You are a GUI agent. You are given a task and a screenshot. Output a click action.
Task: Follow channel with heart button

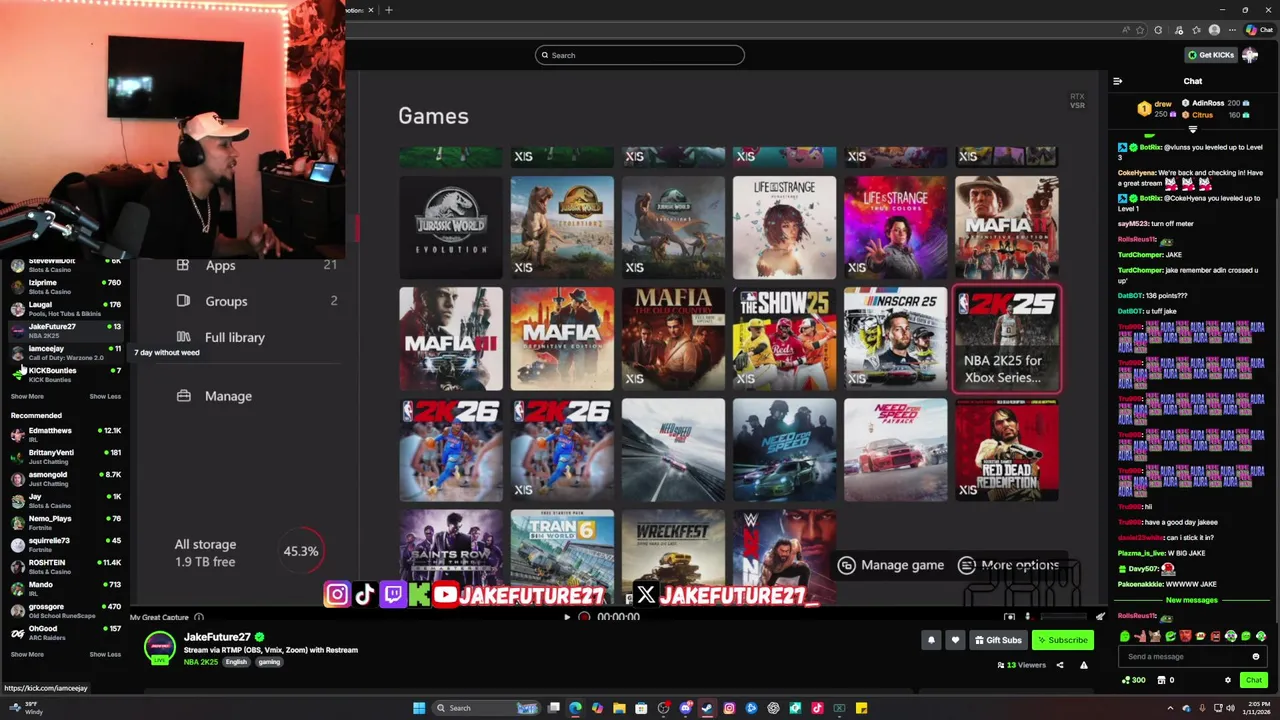[x=955, y=640]
